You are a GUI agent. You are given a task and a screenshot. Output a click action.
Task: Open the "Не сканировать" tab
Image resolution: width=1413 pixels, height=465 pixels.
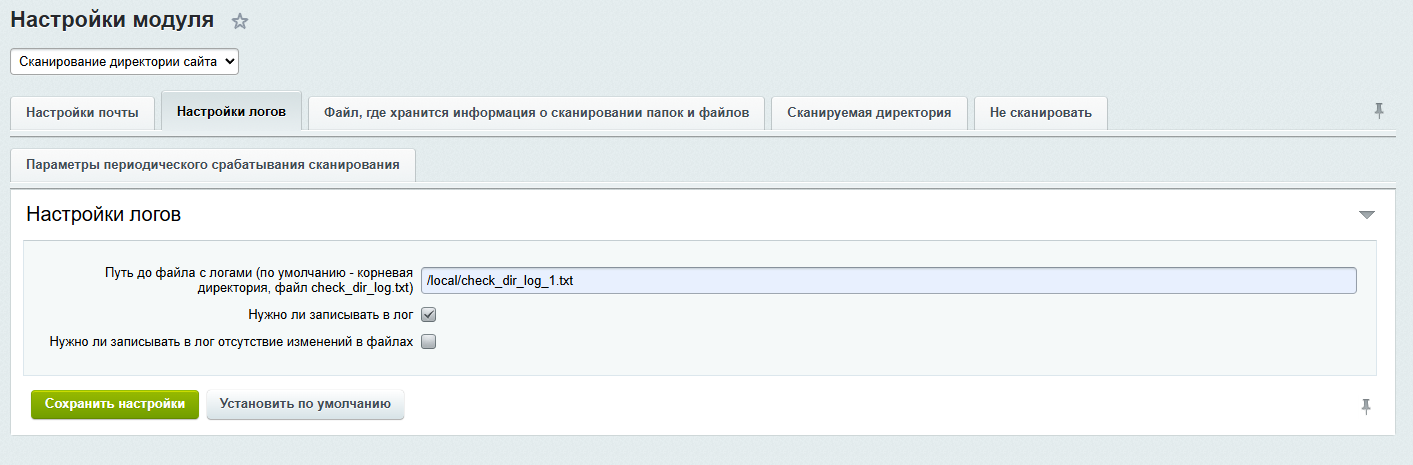click(x=1040, y=113)
